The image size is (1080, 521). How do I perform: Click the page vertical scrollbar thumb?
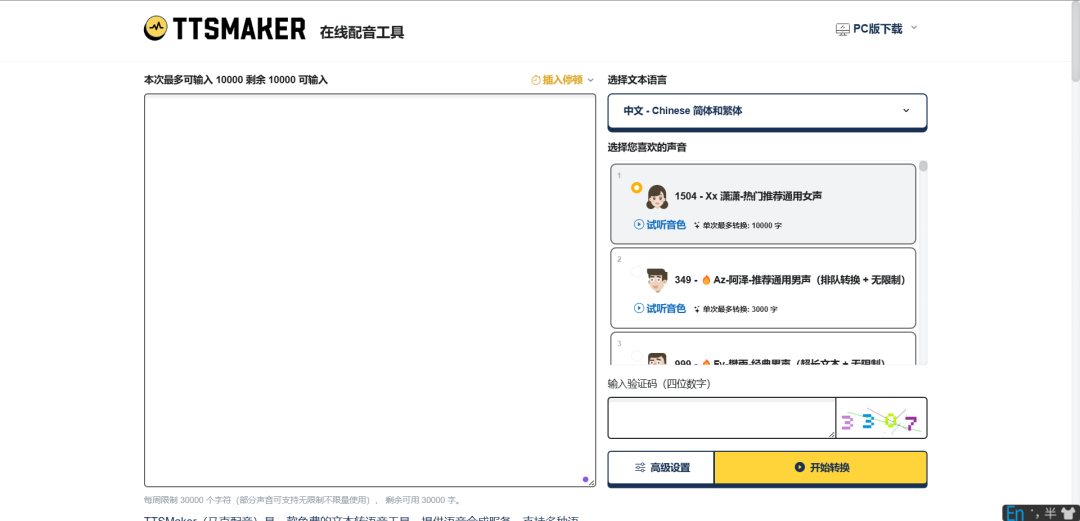tap(1075, 41)
